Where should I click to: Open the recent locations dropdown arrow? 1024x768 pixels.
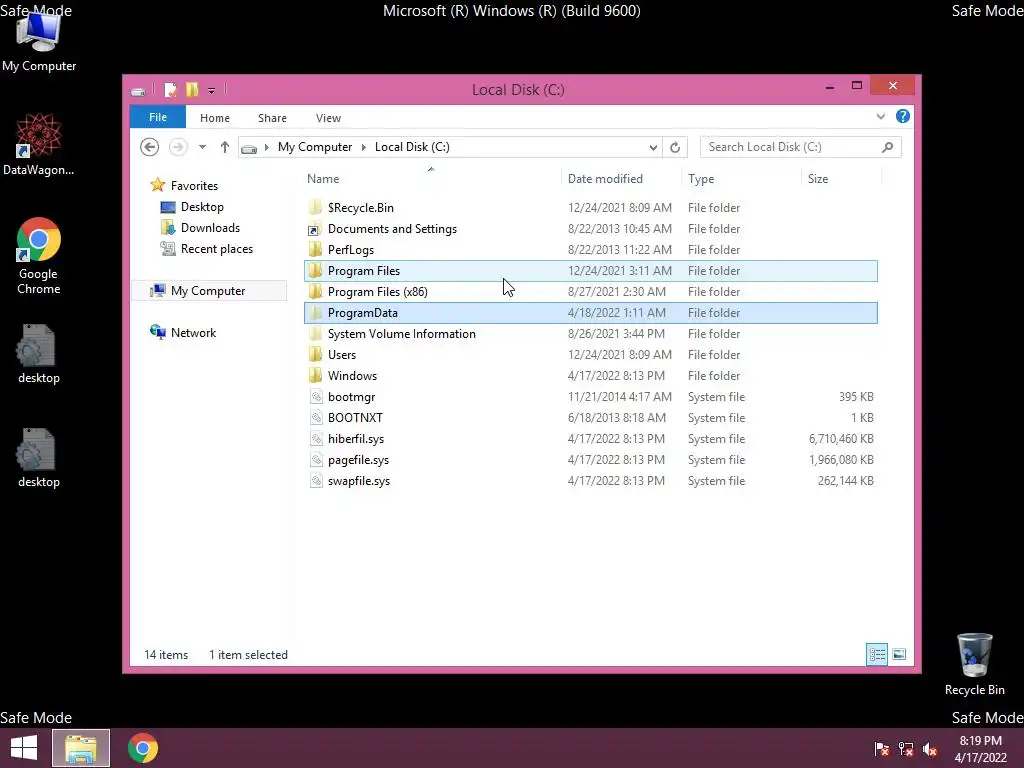(202, 147)
